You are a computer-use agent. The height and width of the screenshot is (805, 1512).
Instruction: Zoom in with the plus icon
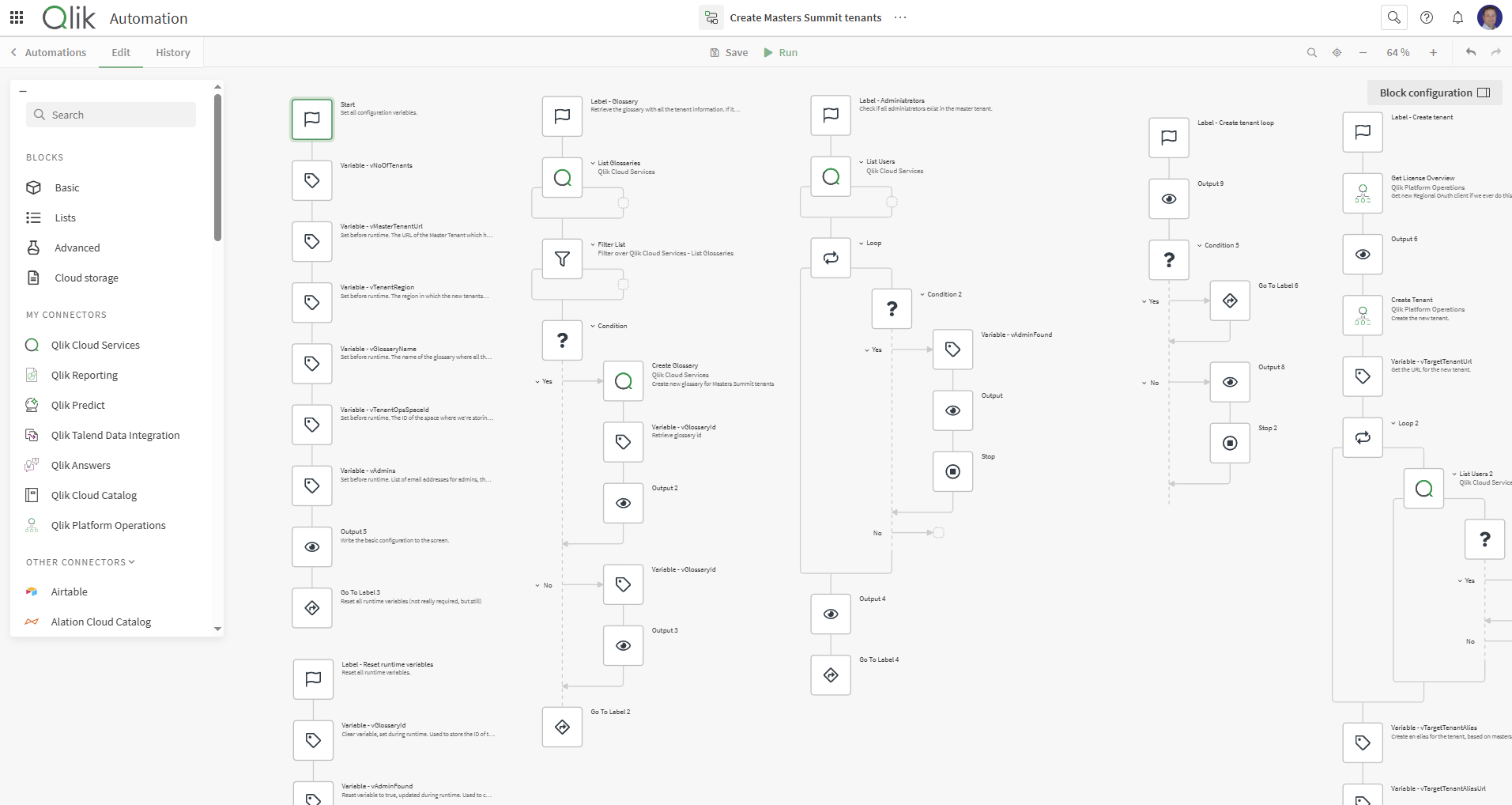click(x=1432, y=52)
